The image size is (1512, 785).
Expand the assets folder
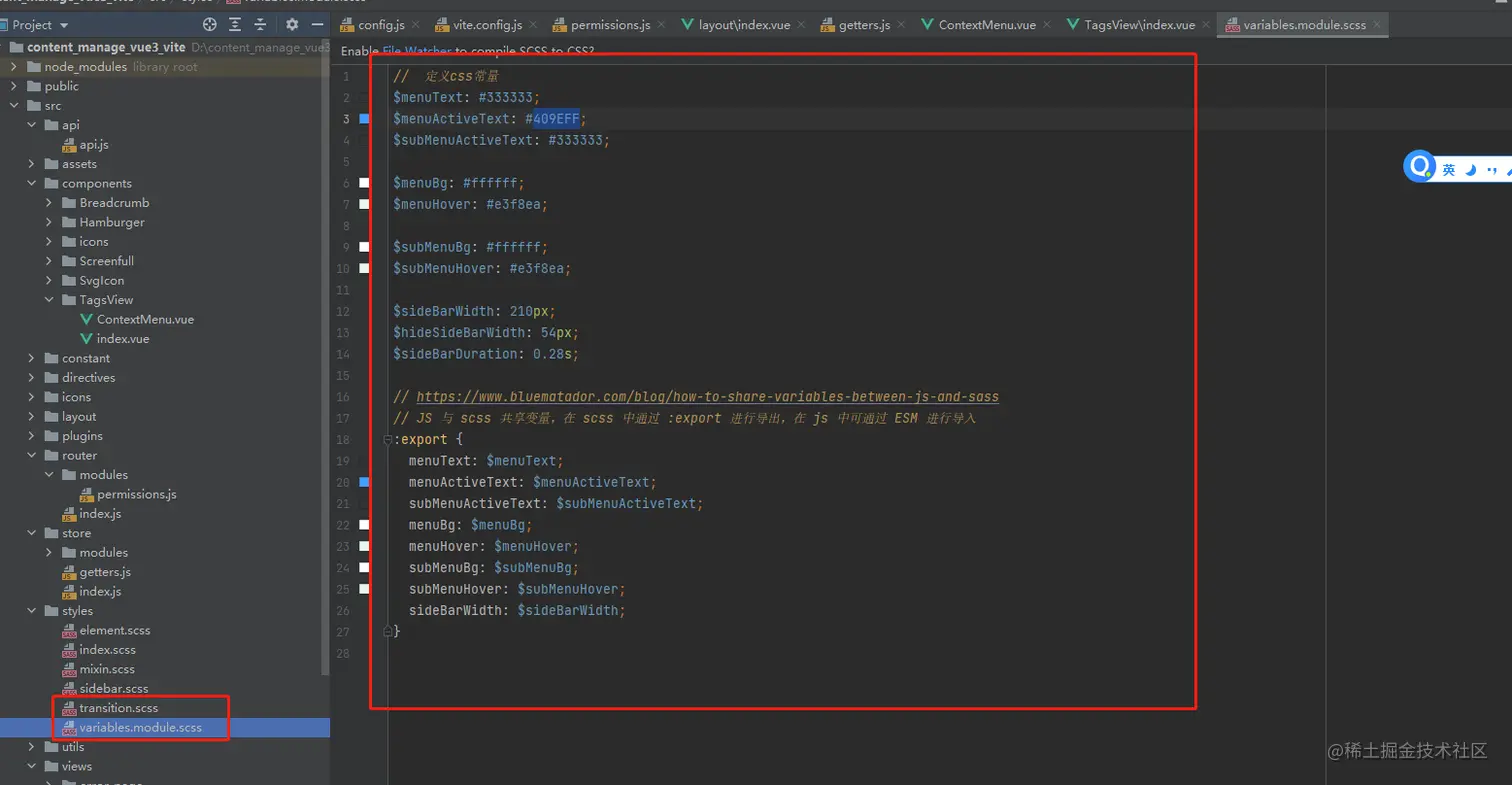click(x=32, y=164)
